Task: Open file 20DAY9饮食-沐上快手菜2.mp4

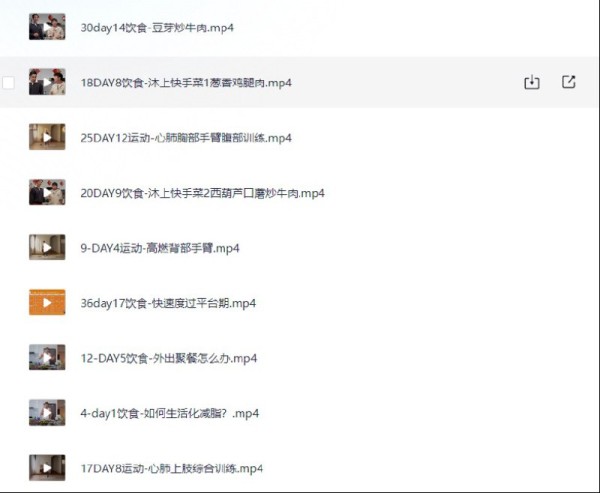Action: [202, 193]
